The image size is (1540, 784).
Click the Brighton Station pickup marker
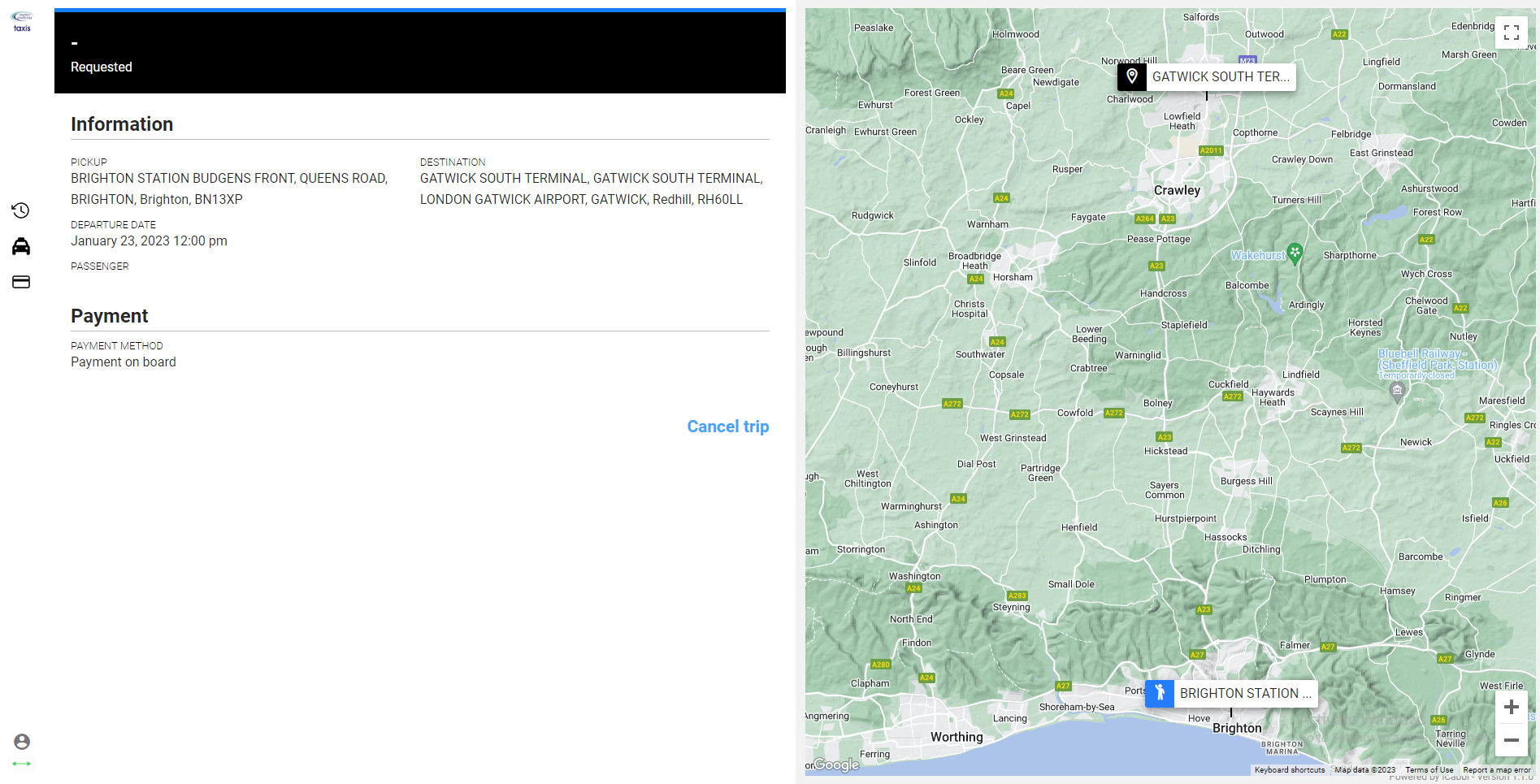(1231, 693)
